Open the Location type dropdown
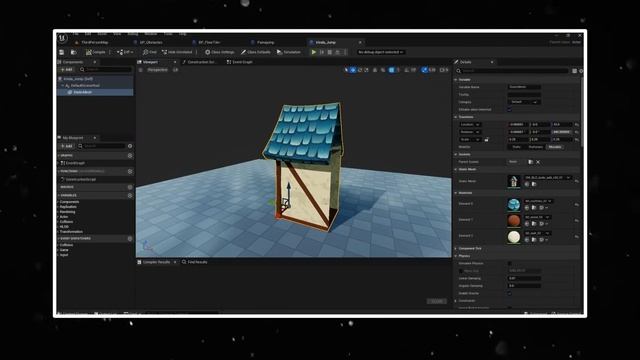This screenshot has width=640, height=360. (470, 124)
